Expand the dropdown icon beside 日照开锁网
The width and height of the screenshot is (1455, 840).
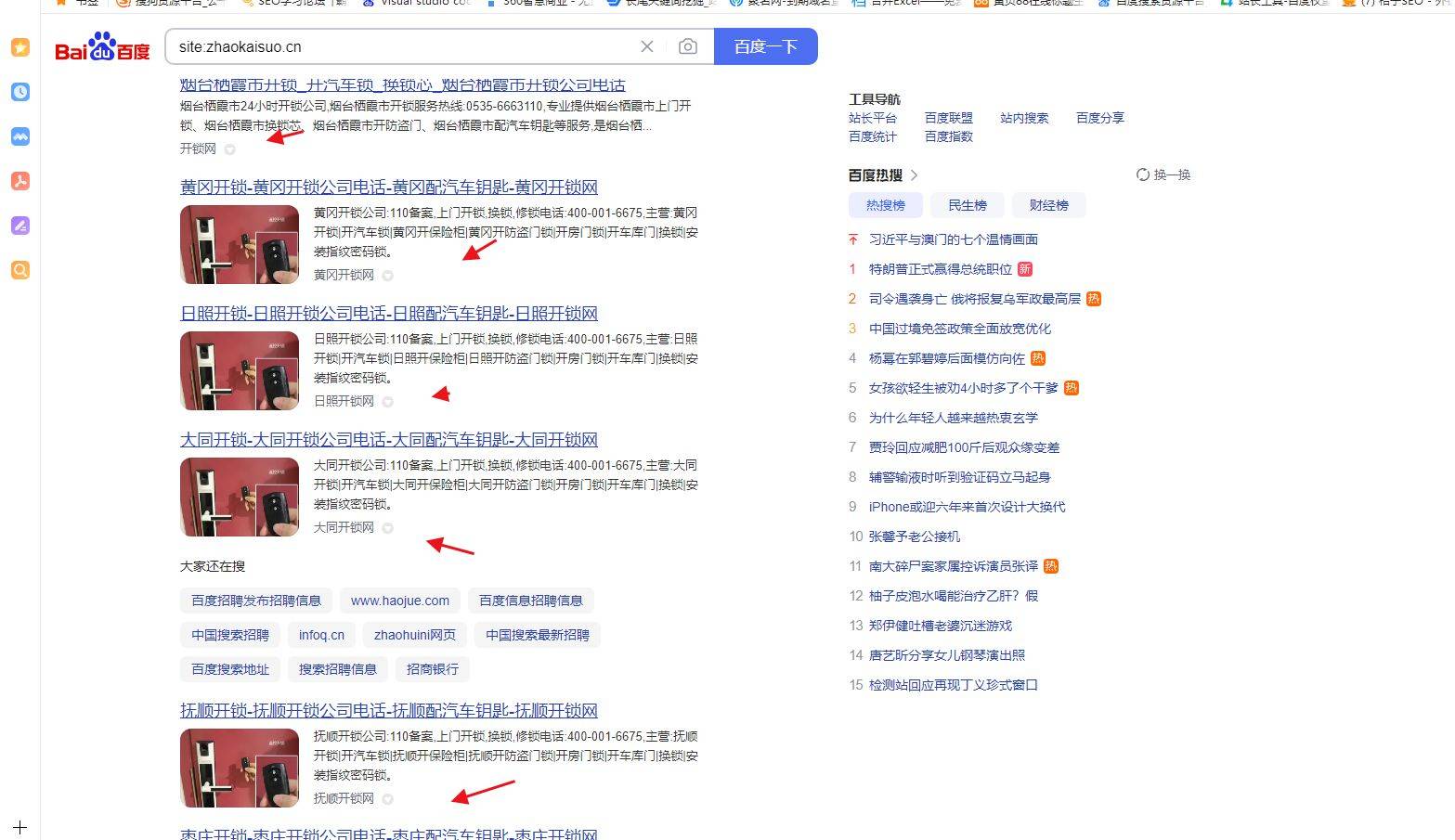click(388, 402)
